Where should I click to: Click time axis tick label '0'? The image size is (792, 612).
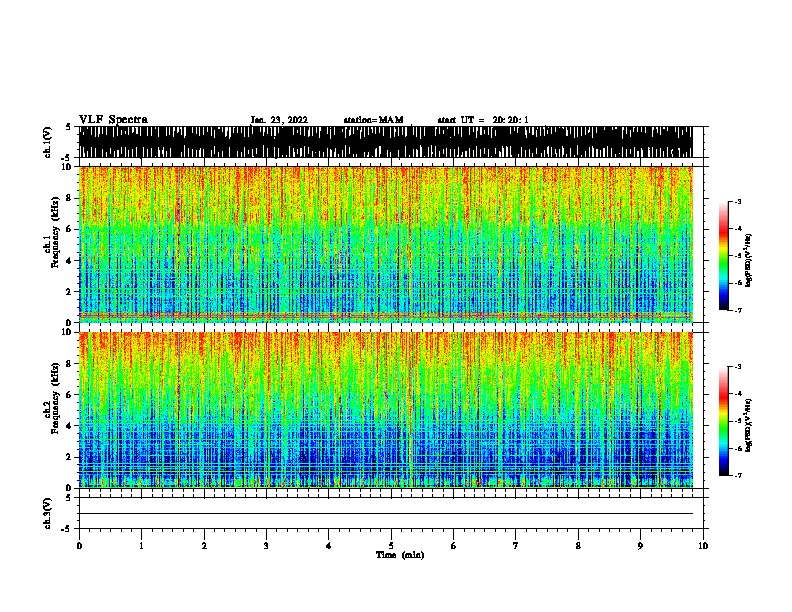[x=79, y=546]
